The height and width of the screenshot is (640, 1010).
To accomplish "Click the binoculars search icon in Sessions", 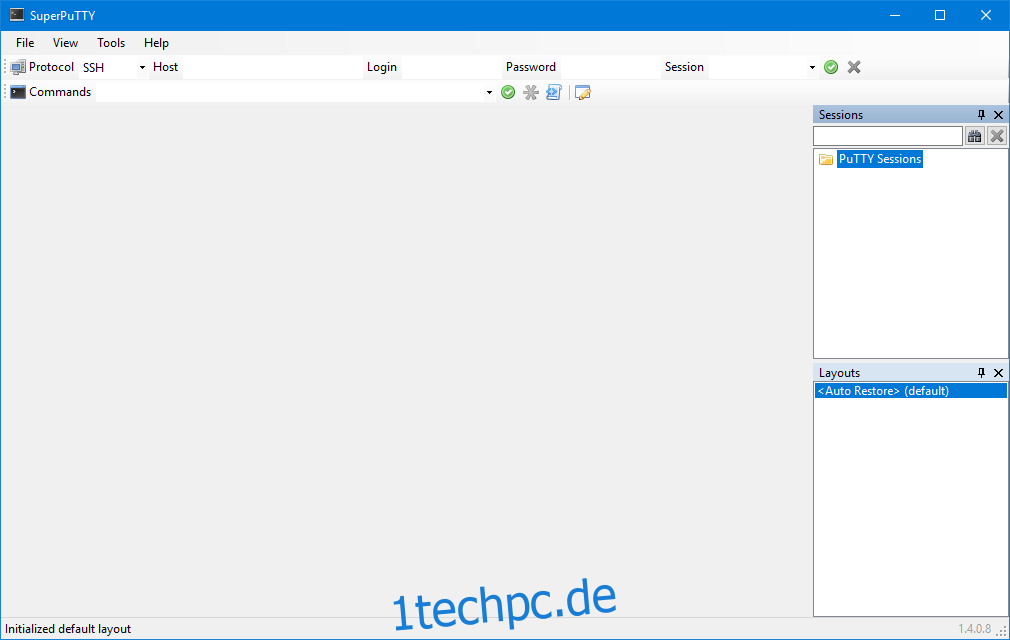I will pyautogui.click(x=975, y=136).
